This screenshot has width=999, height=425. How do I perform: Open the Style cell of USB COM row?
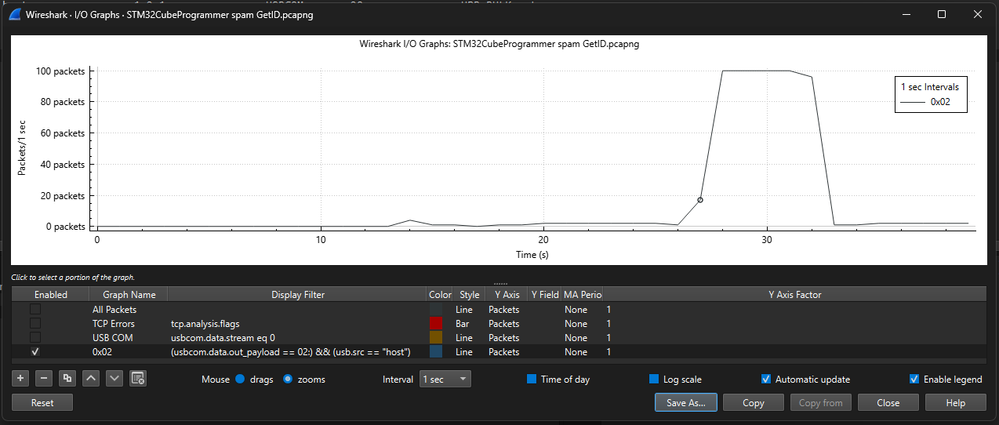(x=468, y=337)
